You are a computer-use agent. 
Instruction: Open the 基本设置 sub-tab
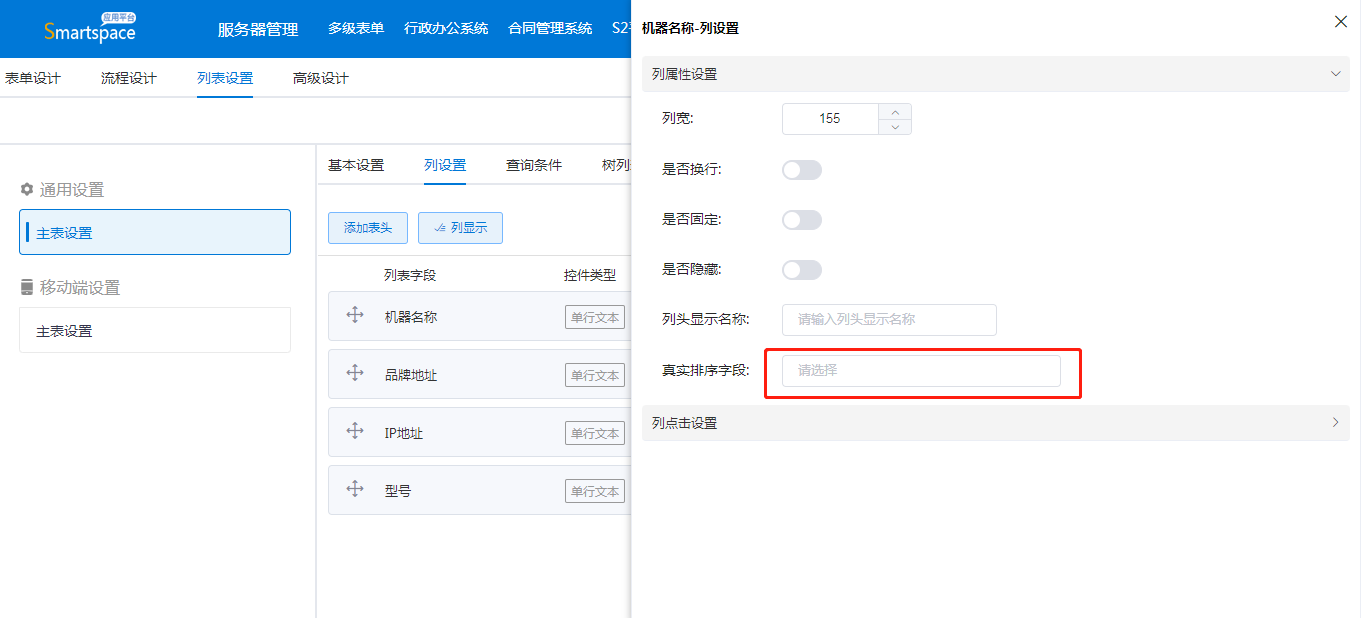point(356,165)
